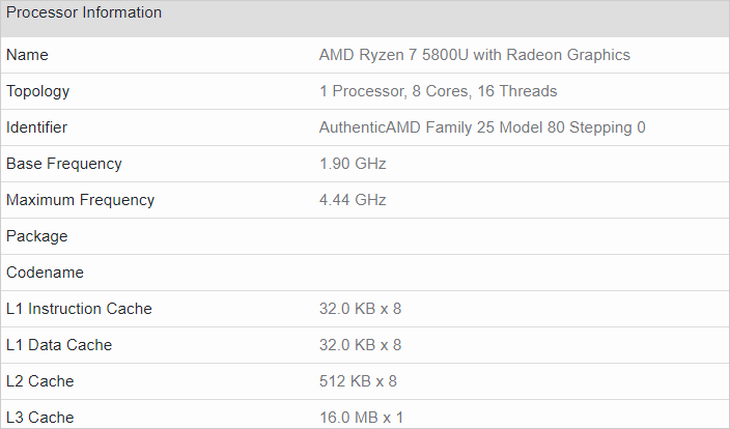Select the Identifier row label
This screenshot has width=730, height=429.
(37, 128)
